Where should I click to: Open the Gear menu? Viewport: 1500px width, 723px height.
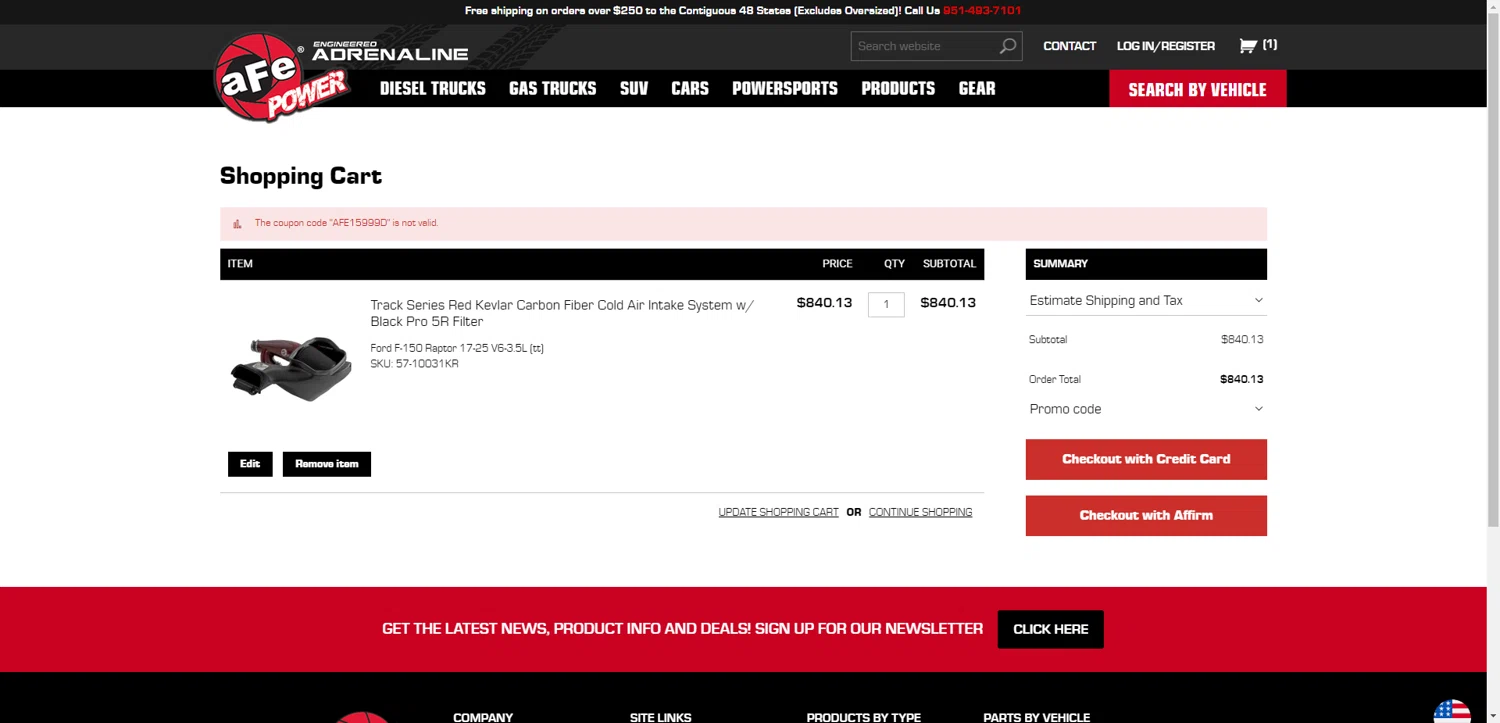[977, 88]
